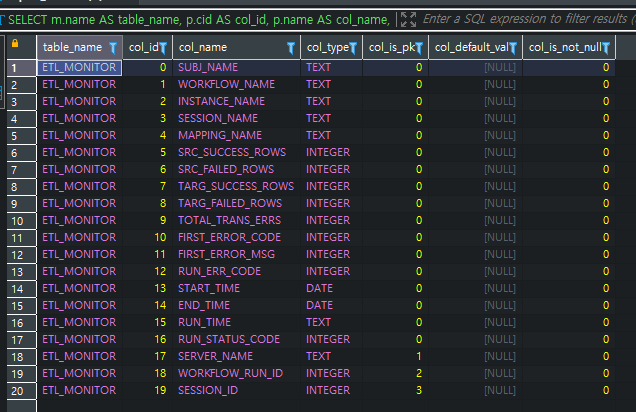This screenshot has height=412, width=636.
Task: Select the SRC_FAILED_ROWS cell
Action: 236,170
